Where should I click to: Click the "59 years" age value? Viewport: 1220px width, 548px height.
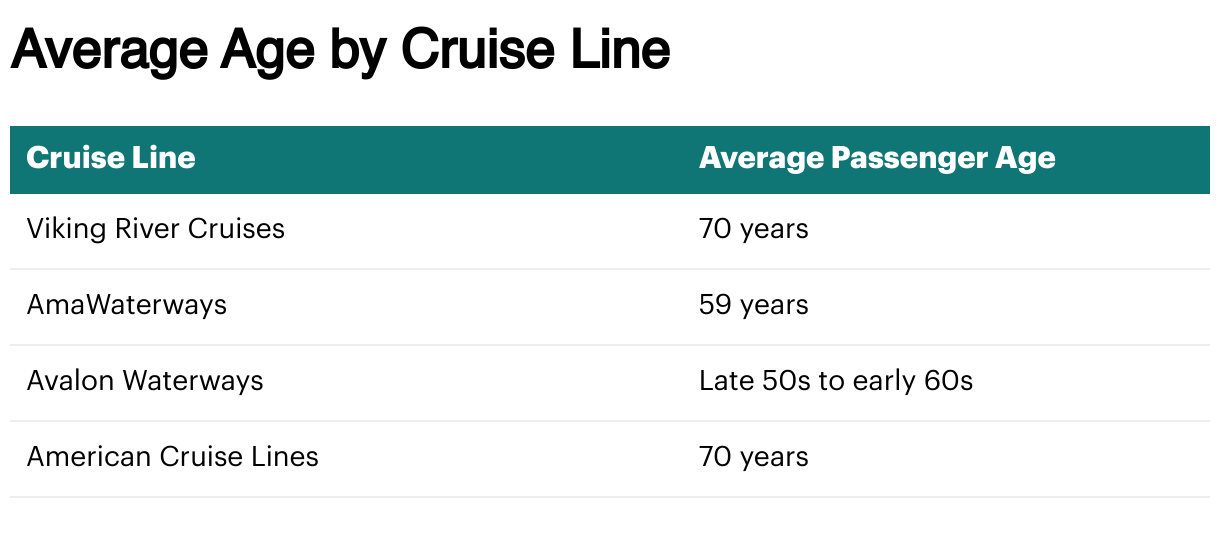click(754, 305)
